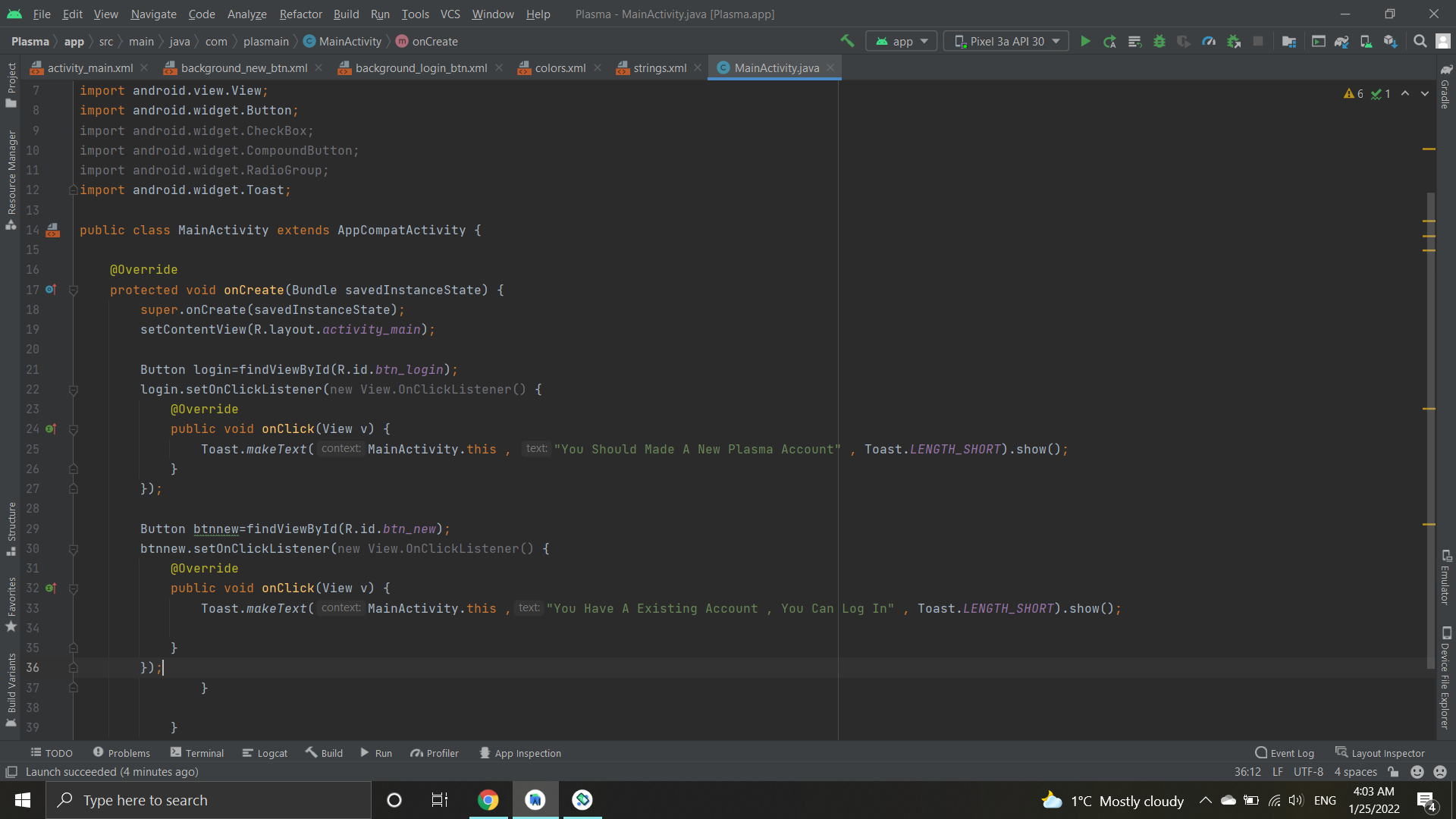
Task: Click the override gutter marker on line 17
Action: 51,290
